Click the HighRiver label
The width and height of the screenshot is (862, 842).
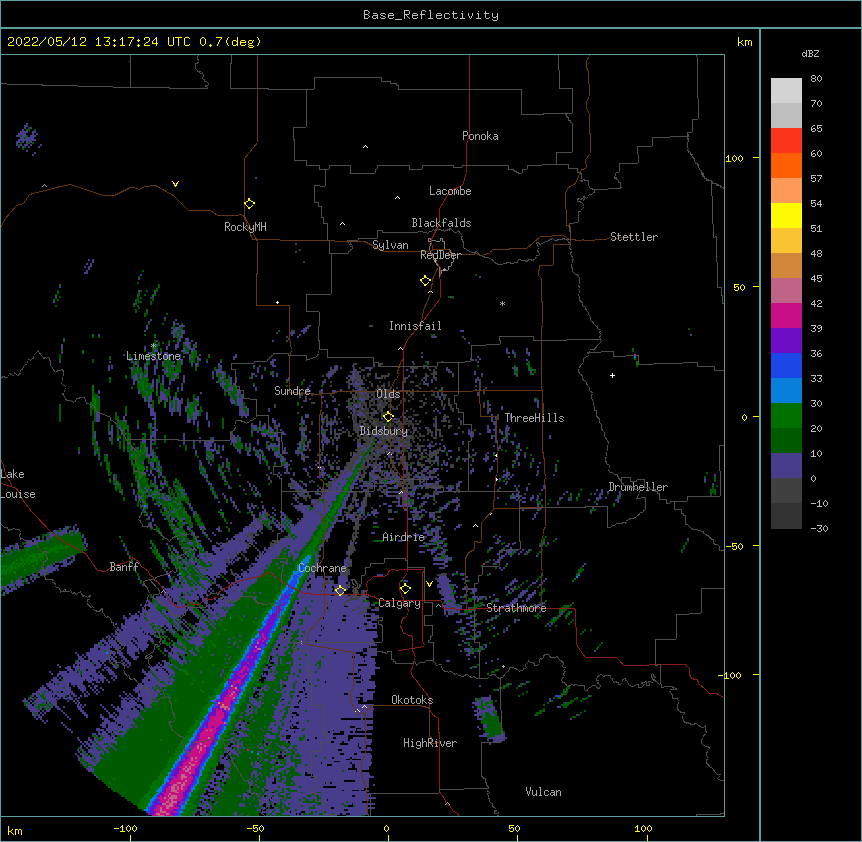click(x=430, y=743)
